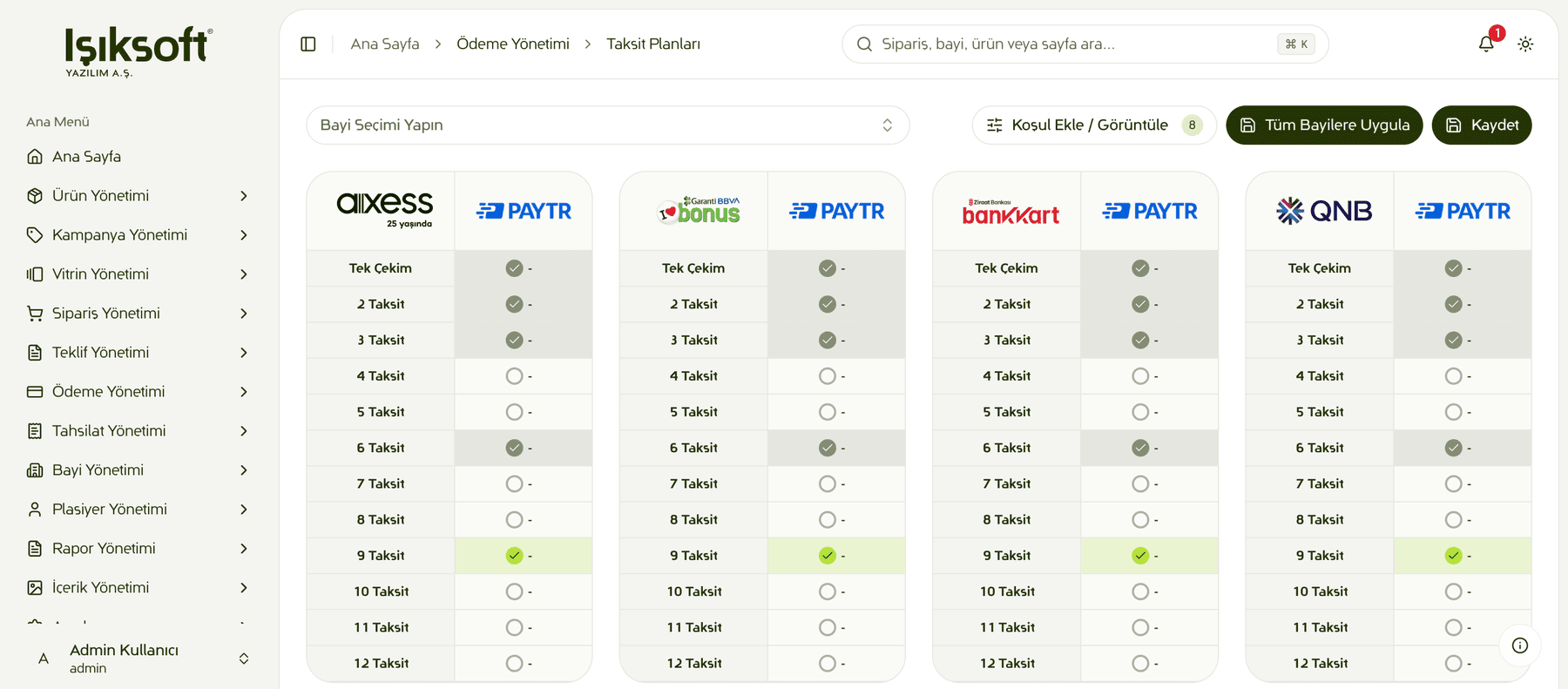Viewport: 1568px width, 689px height.
Task: Expand the Admin Kullanıcı account menu
Action: pos(139,659)
